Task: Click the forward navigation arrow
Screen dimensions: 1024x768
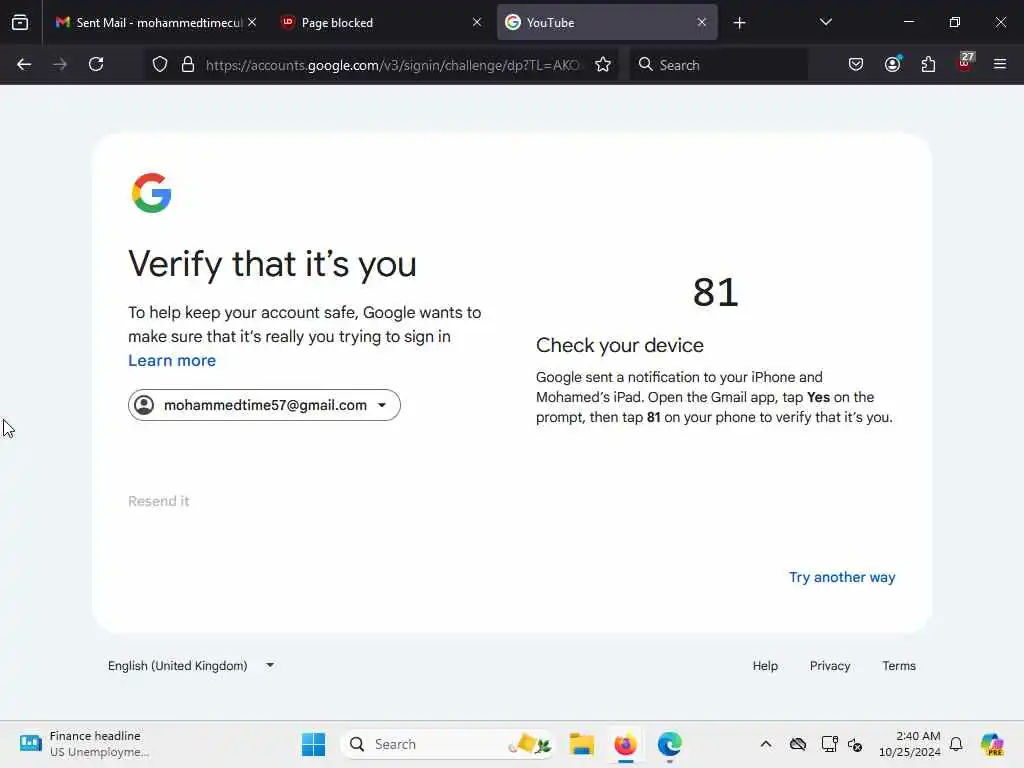Action: 60,64
